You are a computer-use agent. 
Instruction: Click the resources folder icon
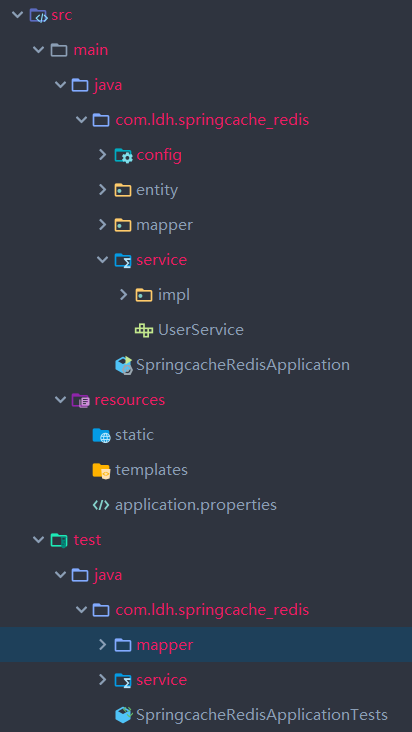point(81,400)
